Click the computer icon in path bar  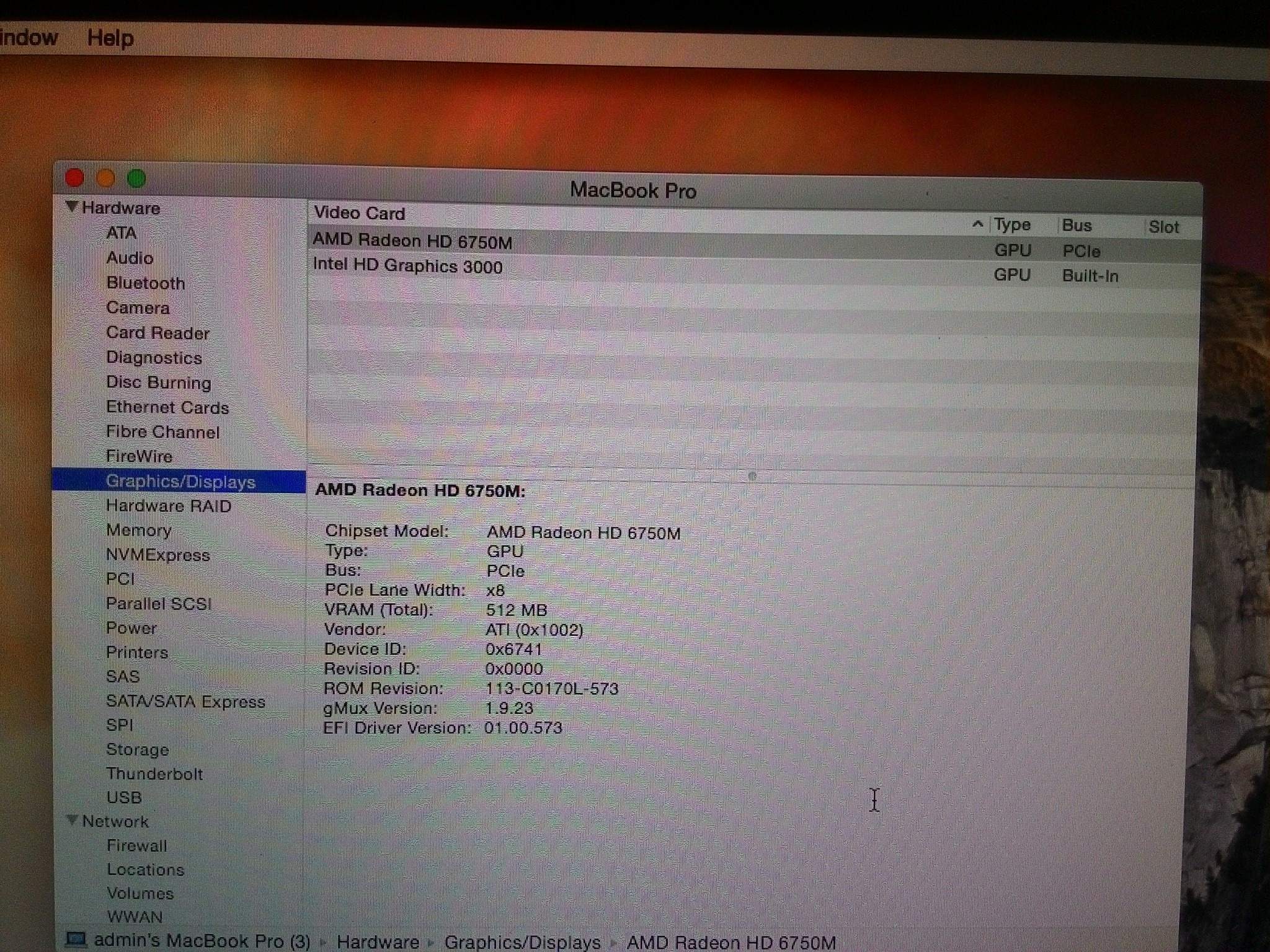click(76, 940)
